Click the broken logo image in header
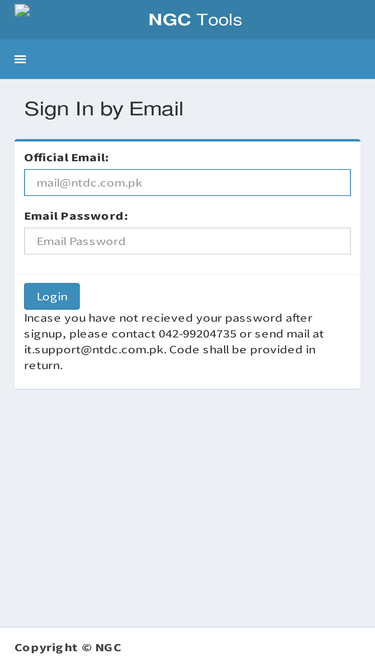 click(x=22, y=11)
